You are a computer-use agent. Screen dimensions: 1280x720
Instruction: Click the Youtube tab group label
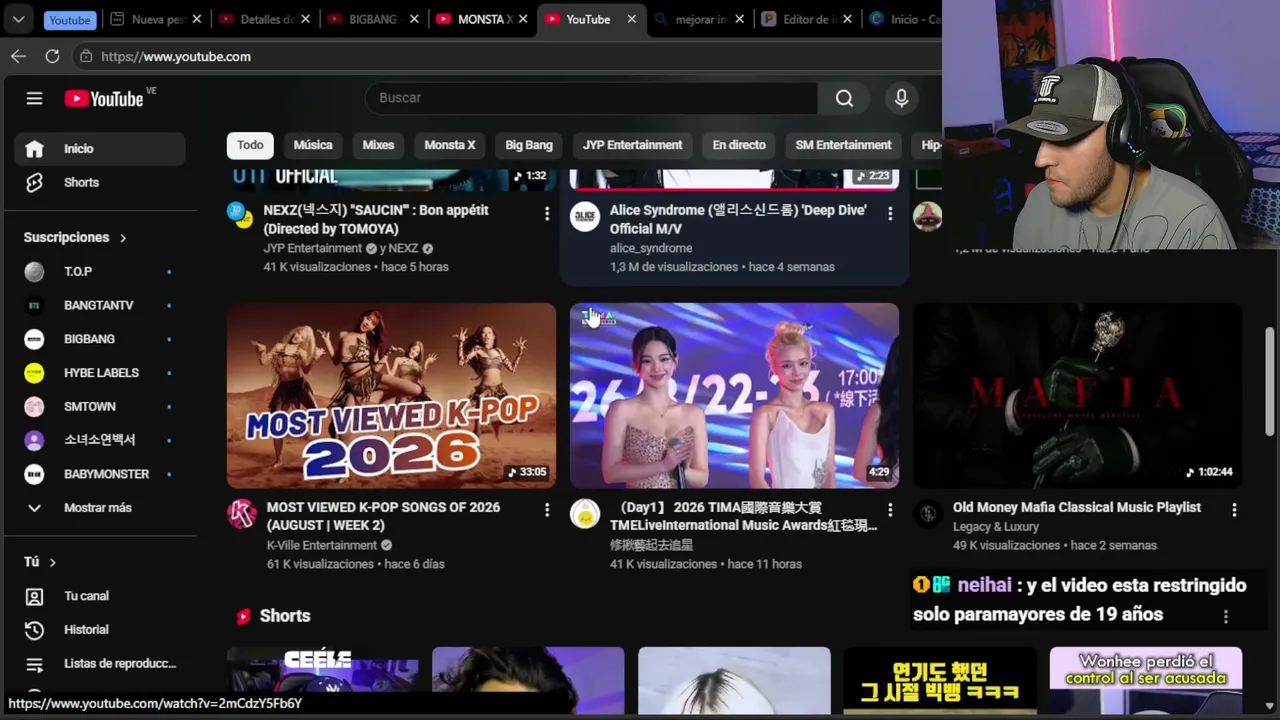click(x=69, y=20)
